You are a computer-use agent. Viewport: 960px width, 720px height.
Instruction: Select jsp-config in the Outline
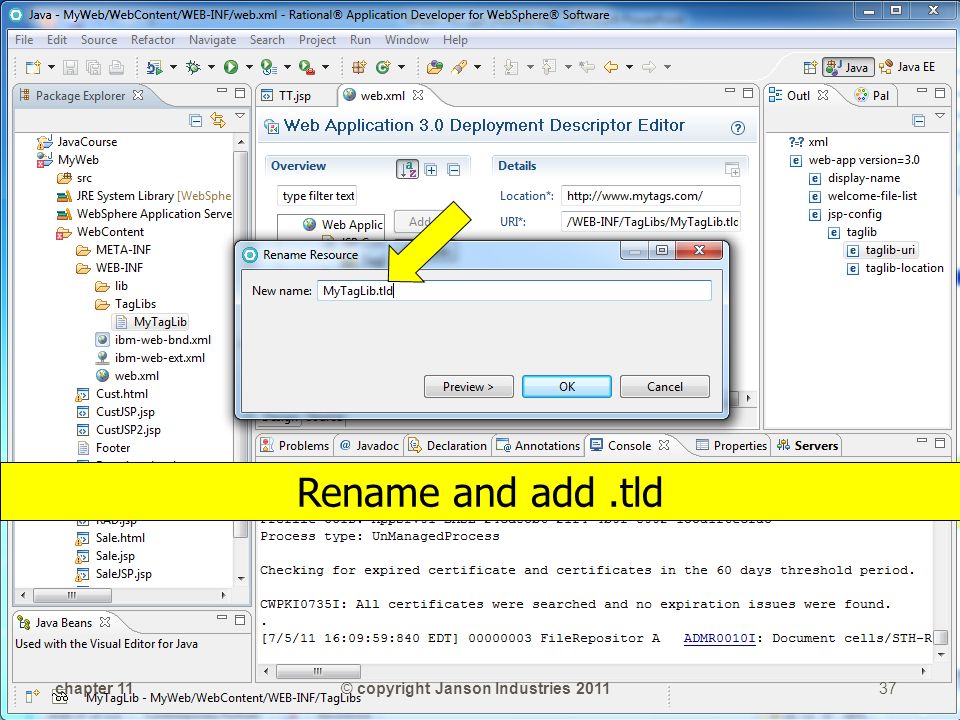tap(846, 214)
